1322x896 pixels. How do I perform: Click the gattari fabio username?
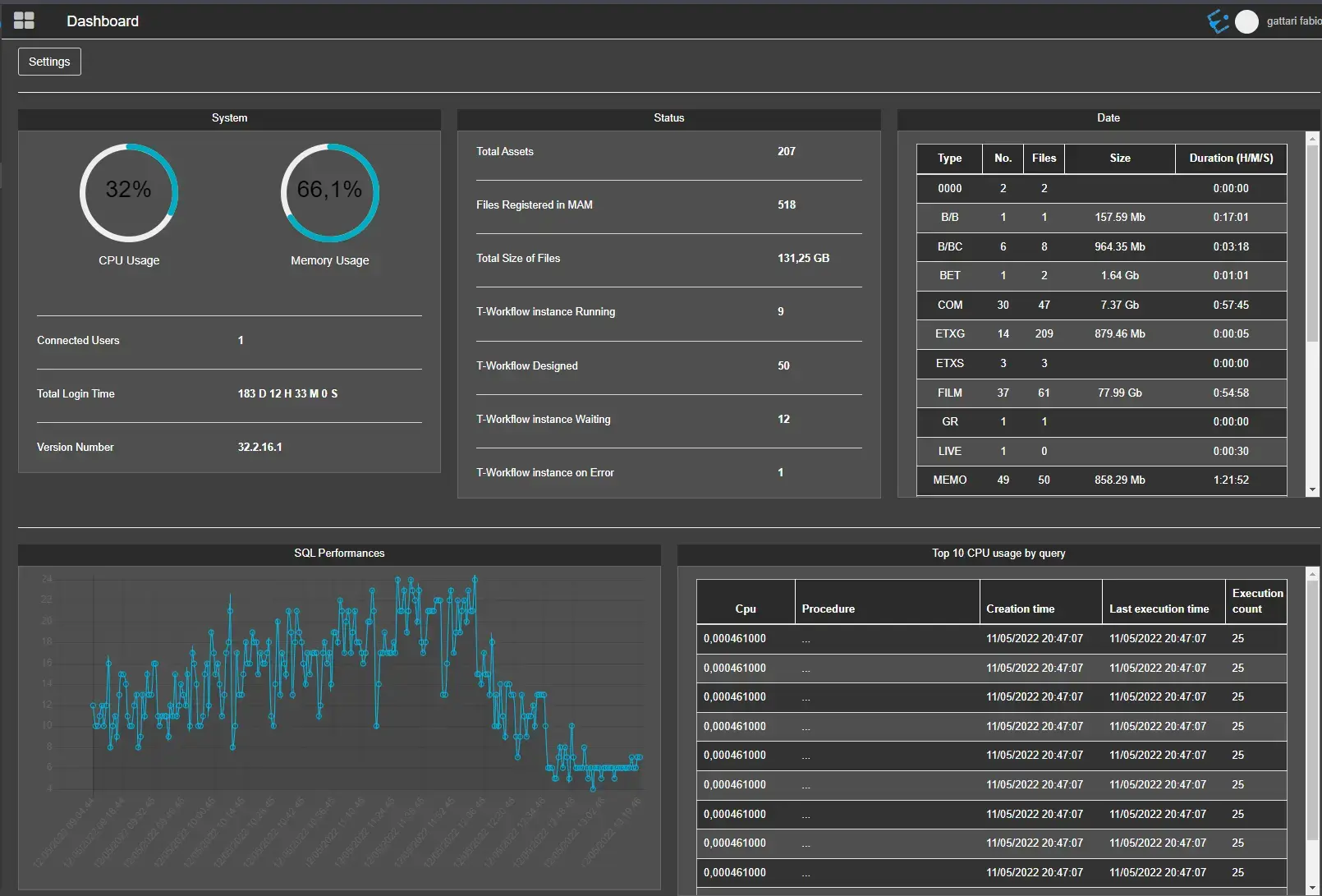click(1292, 21)
